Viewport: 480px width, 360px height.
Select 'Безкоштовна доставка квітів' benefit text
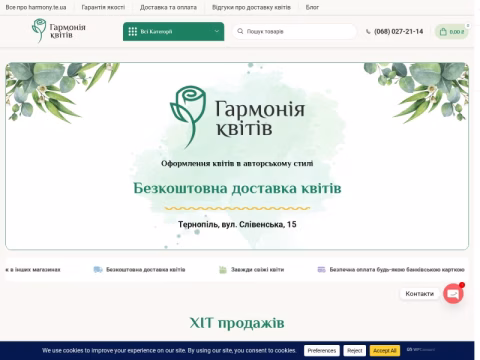(146, 269)
